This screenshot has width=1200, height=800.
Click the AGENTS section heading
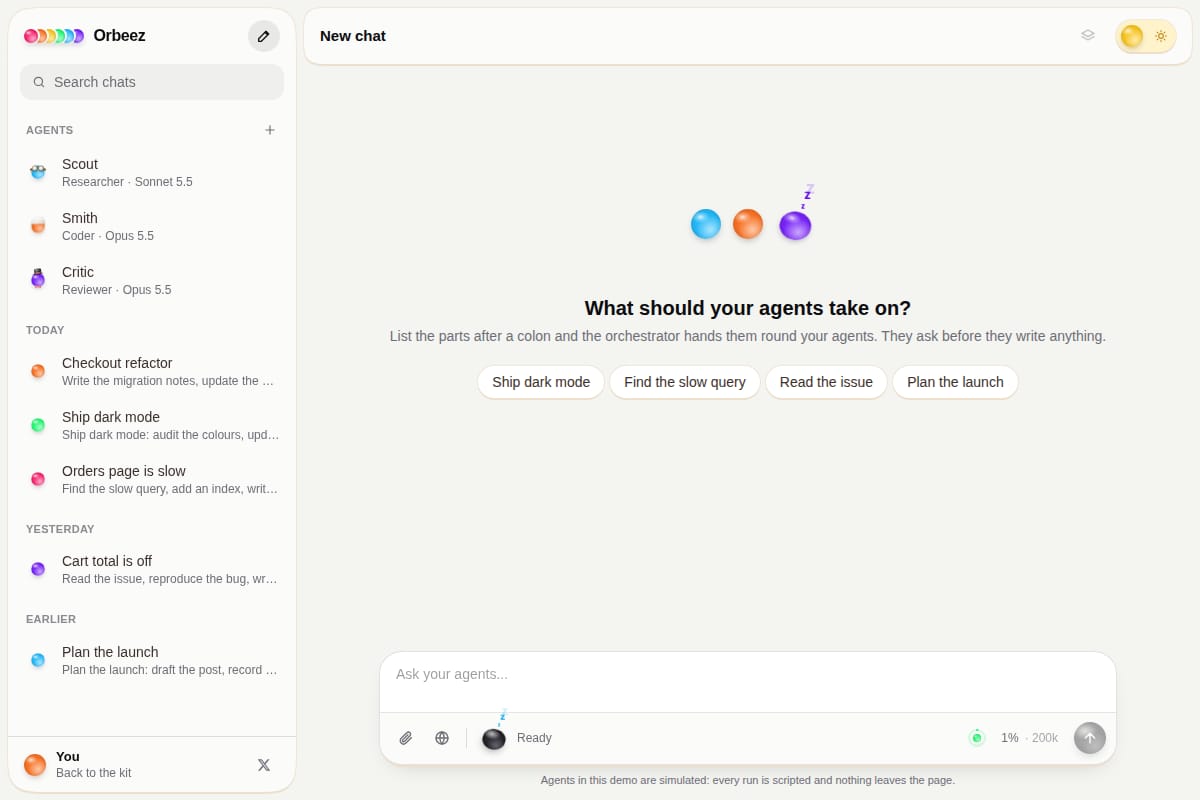click(49, 130)
